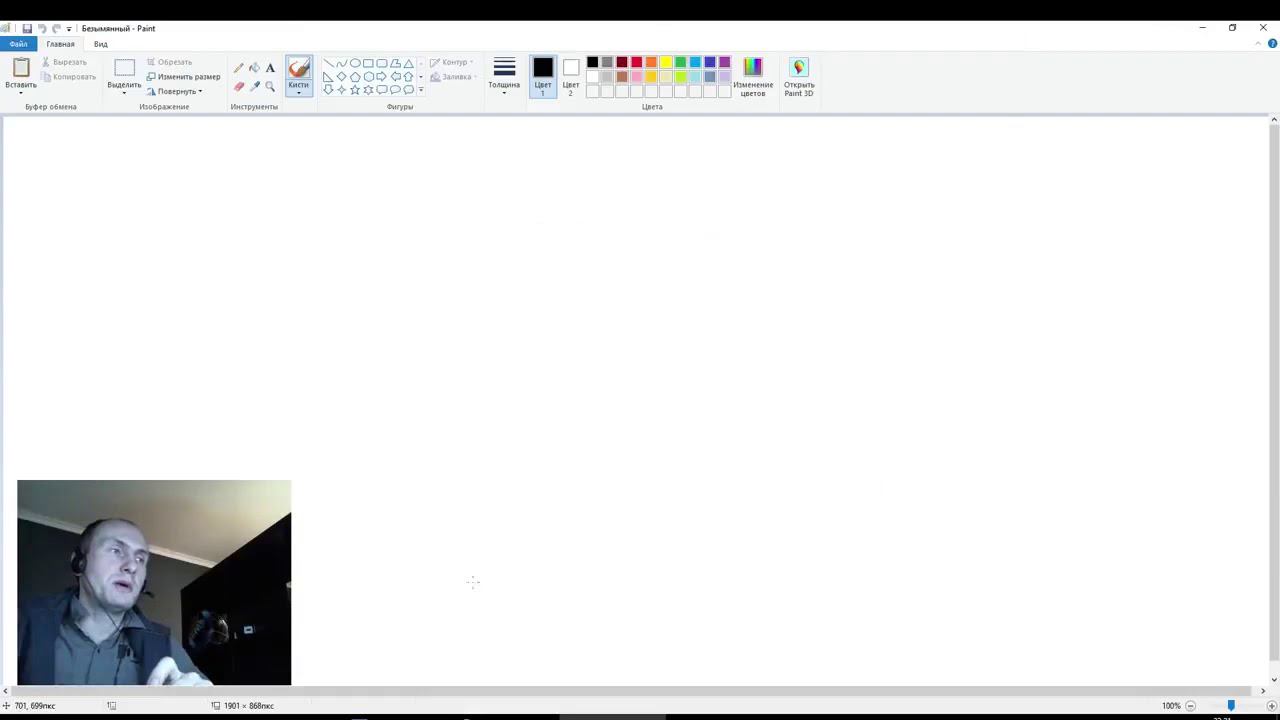Activate Цвет 1 foreground color
Screen dimensions: 1280x720
[543, 76]
